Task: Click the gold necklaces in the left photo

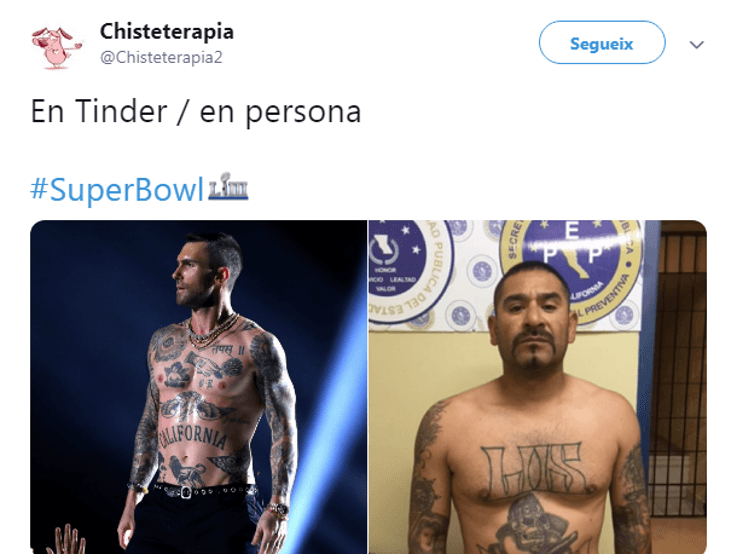Action: tap(213, 329)
